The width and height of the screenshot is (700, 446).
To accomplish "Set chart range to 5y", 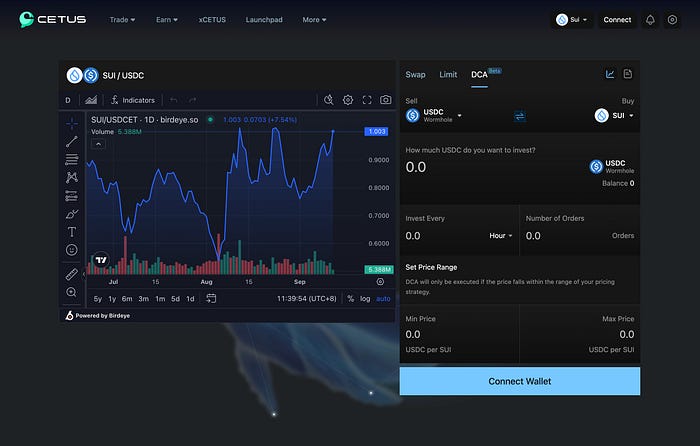I will [x=98, y=299].
